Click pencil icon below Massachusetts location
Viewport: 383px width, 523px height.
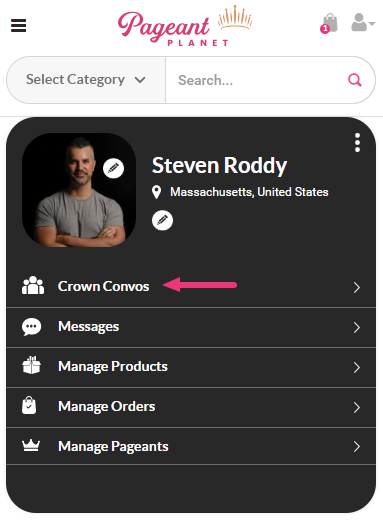point(162,220)
